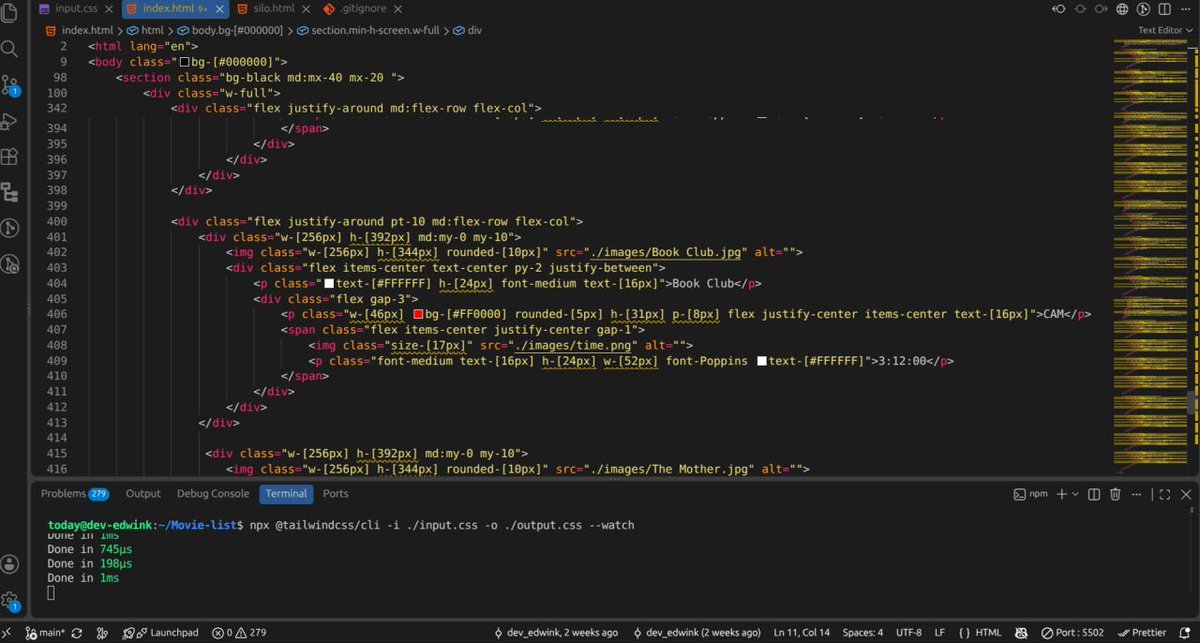Click Synchronize Changes icon in status bar

click(x=77, y=633)
